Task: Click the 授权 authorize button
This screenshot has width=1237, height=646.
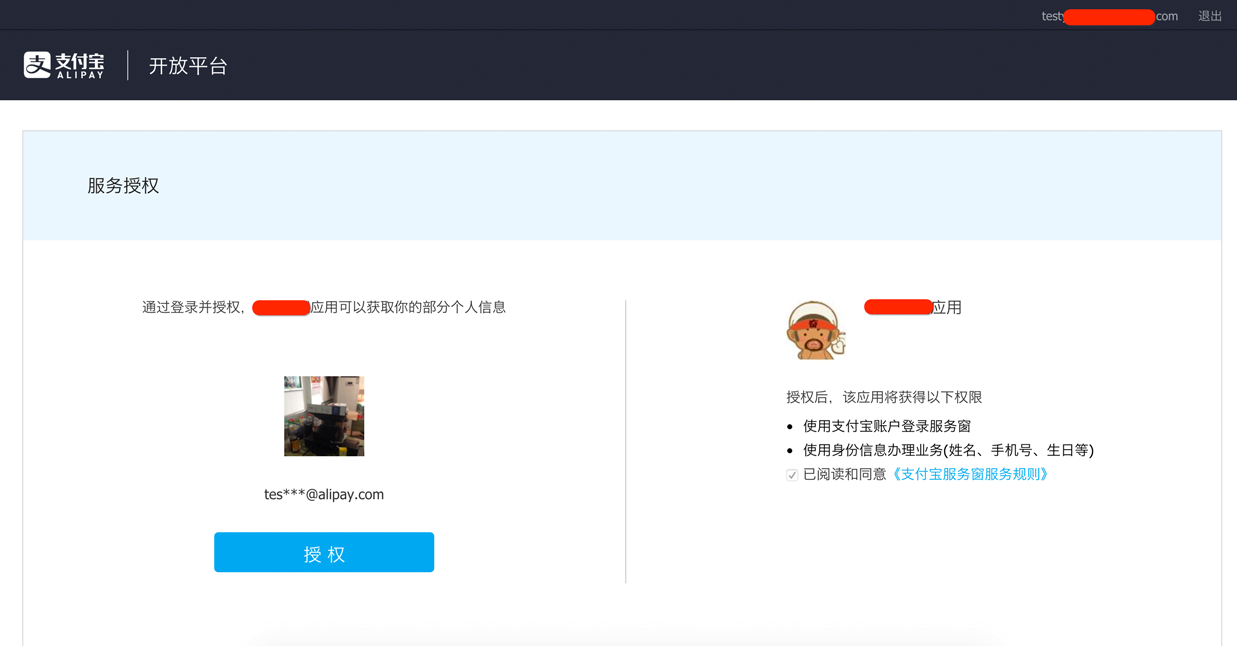Action: pyautogui.click(x=324, y=552)
